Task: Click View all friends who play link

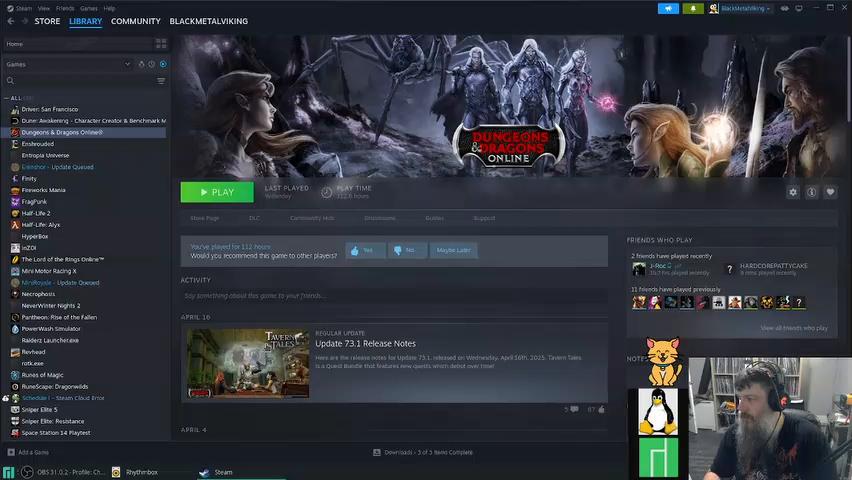Action: point(794,328)
